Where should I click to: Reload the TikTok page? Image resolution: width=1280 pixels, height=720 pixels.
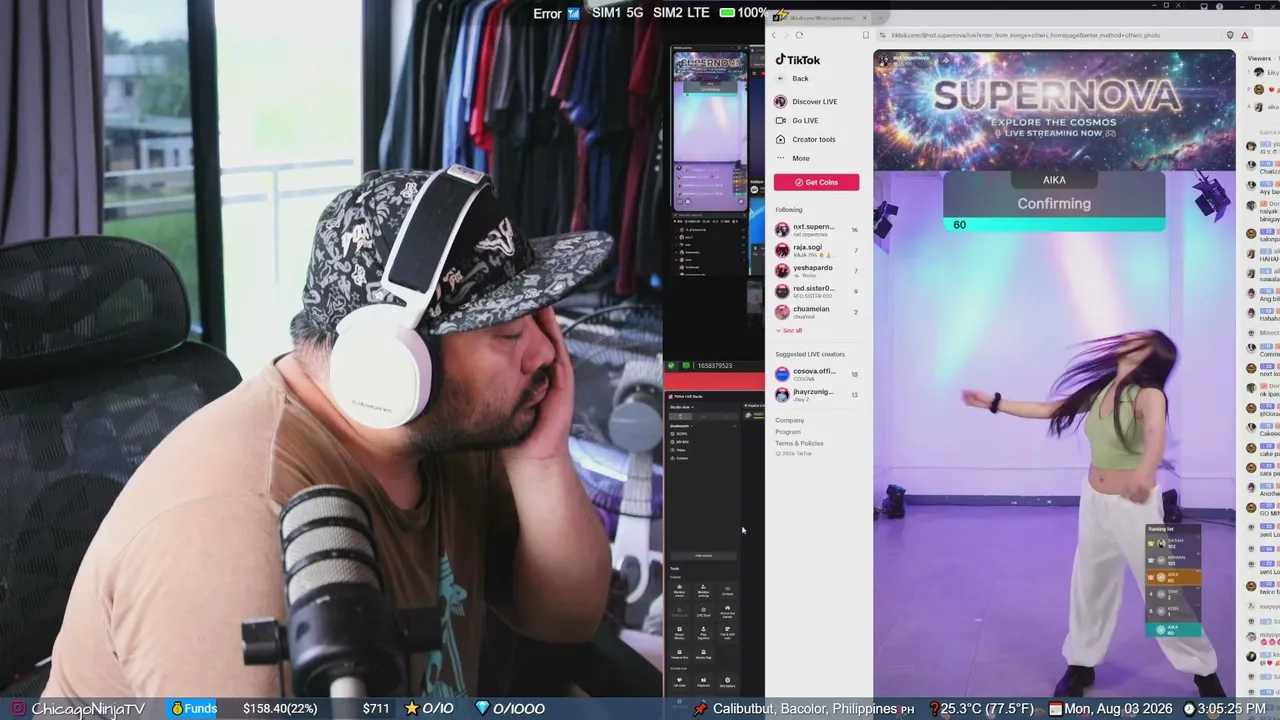pyautogui.click(x=799, y=35)
